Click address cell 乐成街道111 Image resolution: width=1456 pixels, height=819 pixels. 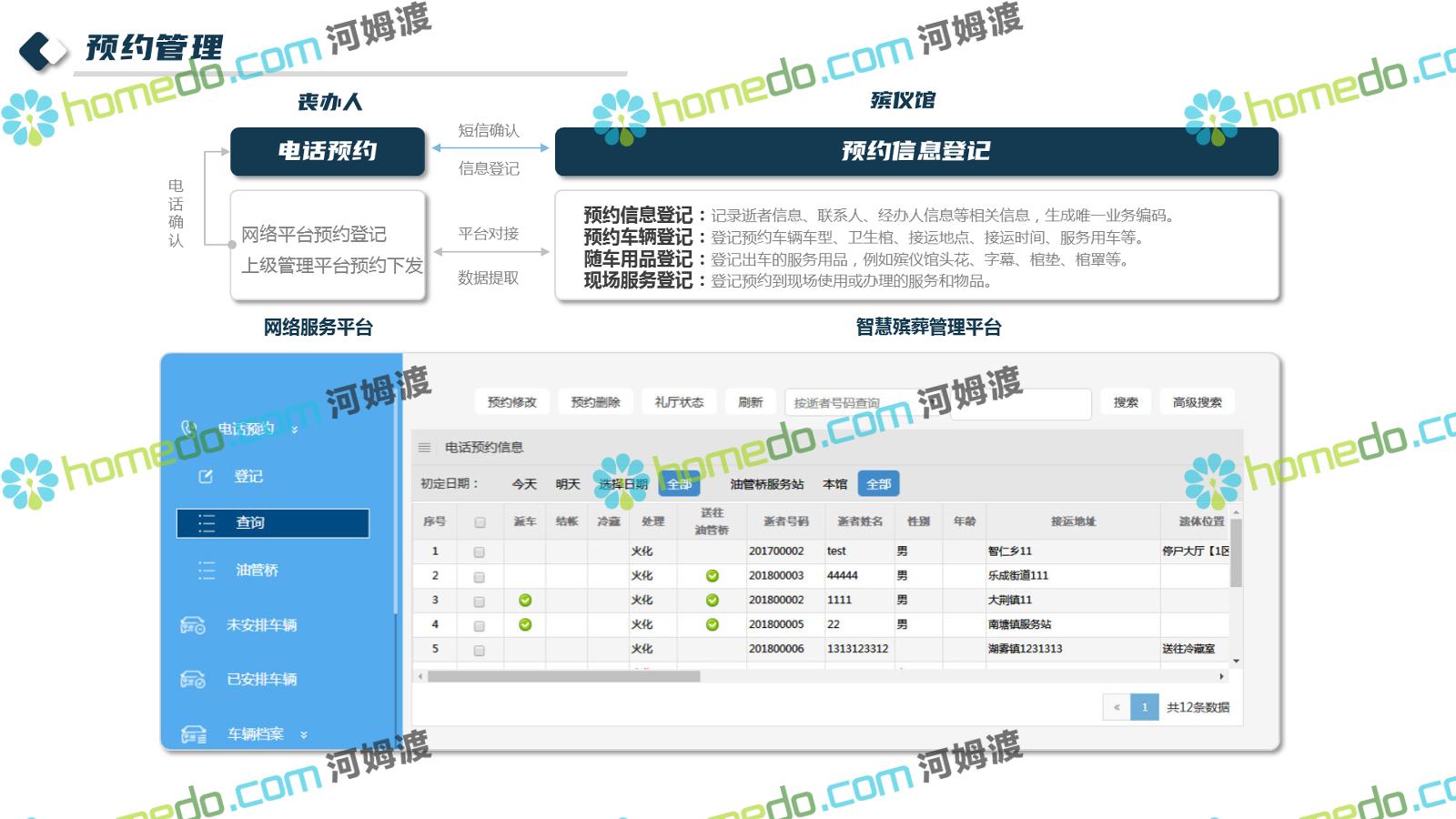tap(1018, 576)
